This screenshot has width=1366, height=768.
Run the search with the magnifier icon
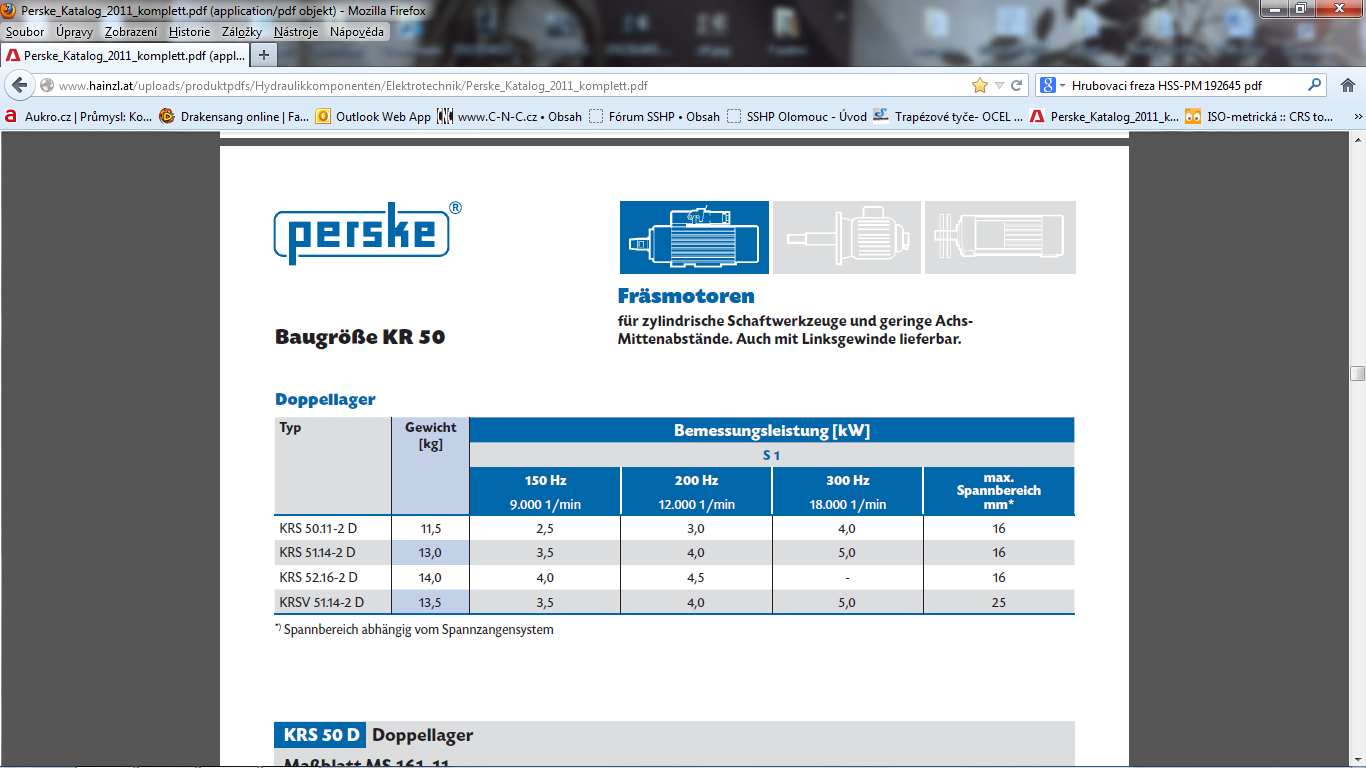coord(1315,86)
